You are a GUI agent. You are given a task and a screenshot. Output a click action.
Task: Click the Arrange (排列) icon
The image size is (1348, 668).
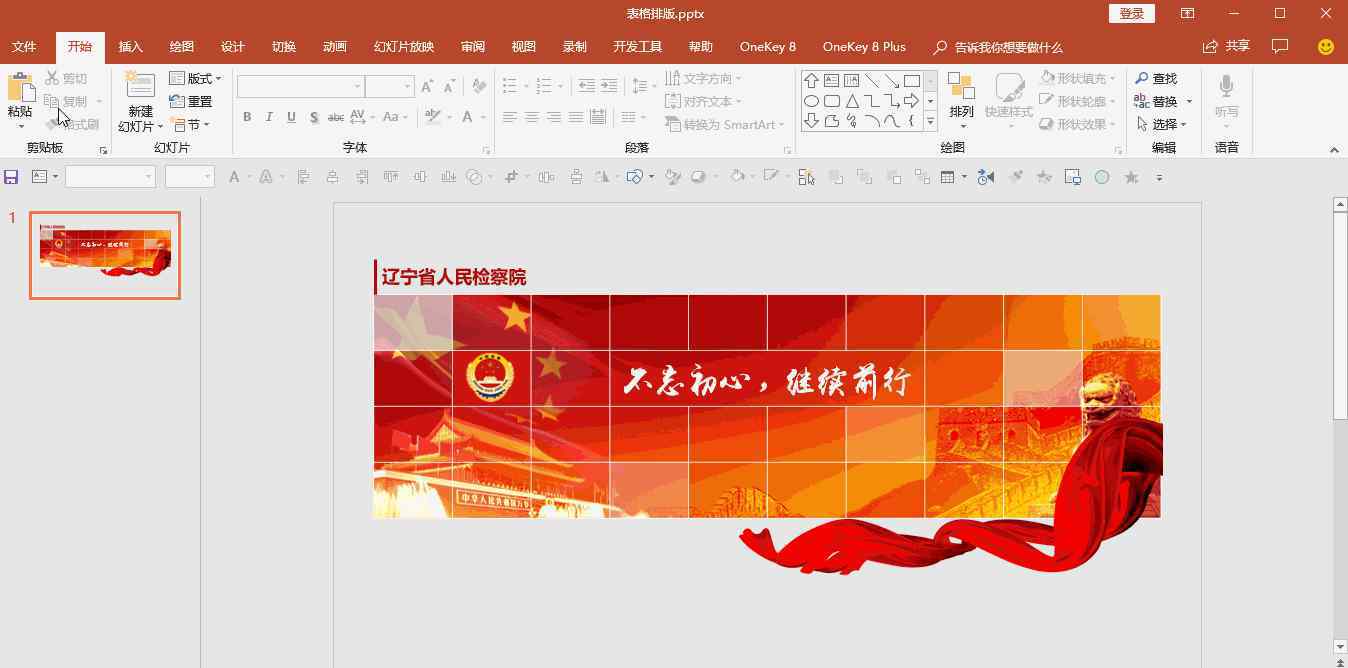tap(961, 90)
